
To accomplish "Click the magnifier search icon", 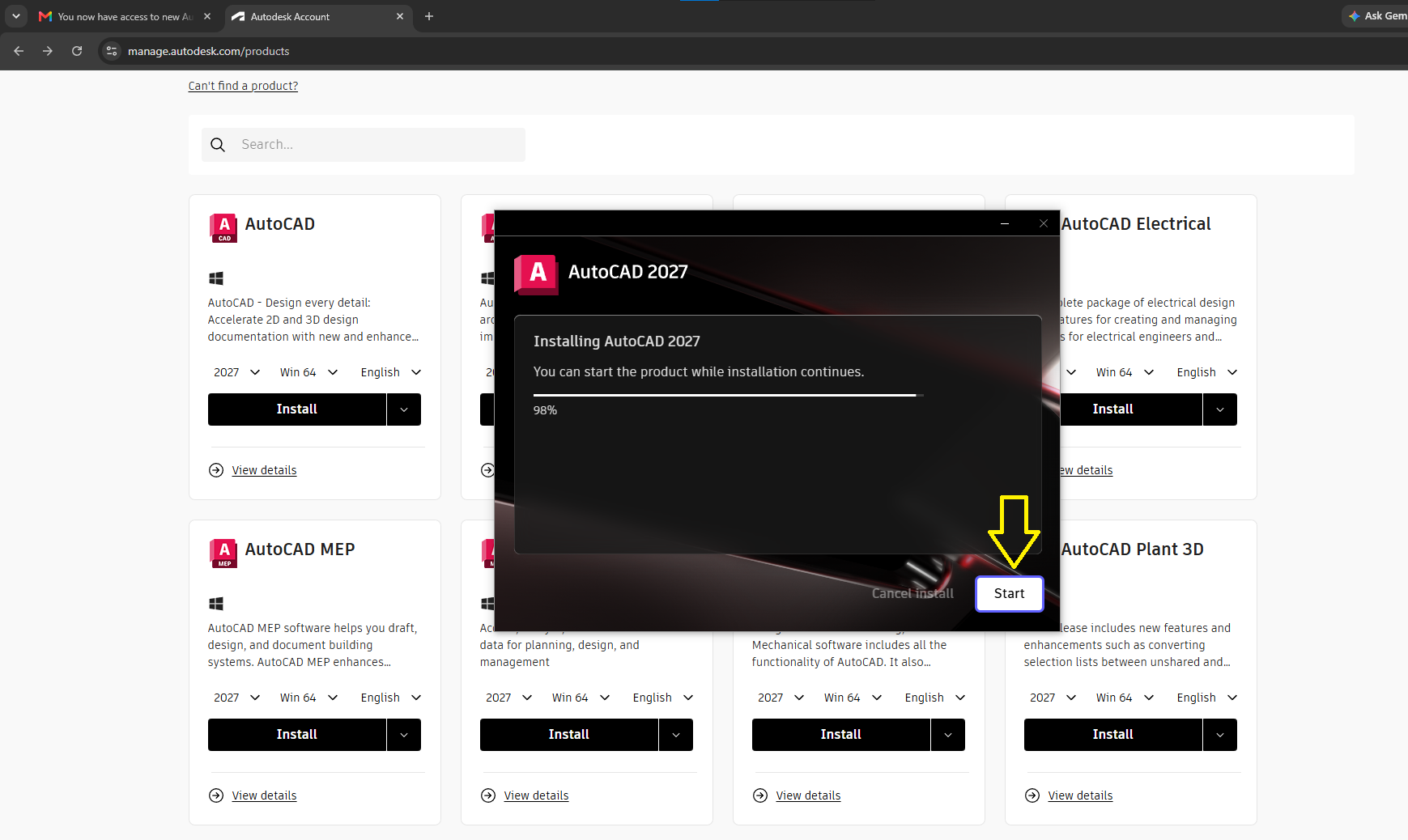I will click(218, 145).
